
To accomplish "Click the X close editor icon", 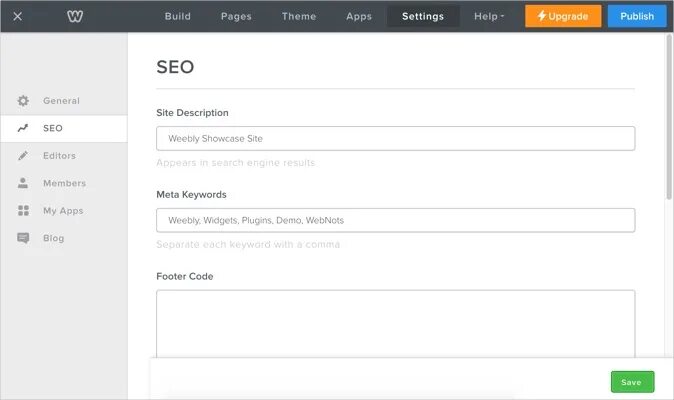I will tap(18, 16).
